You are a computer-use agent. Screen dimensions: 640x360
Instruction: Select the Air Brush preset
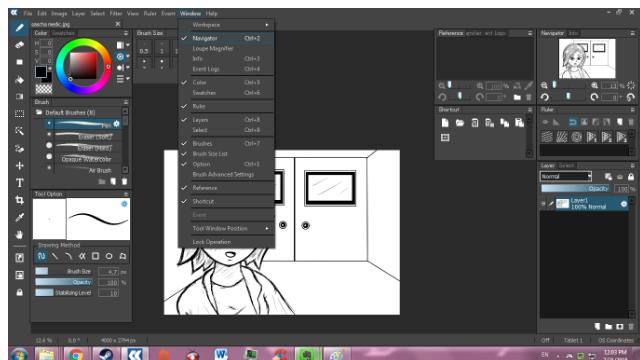(84, 170)
